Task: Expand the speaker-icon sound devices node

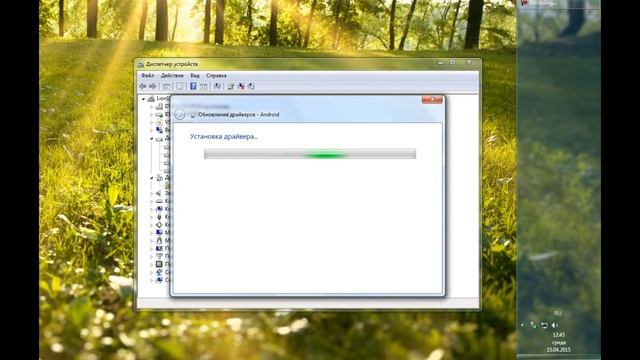Action: (x=151, y=193)
